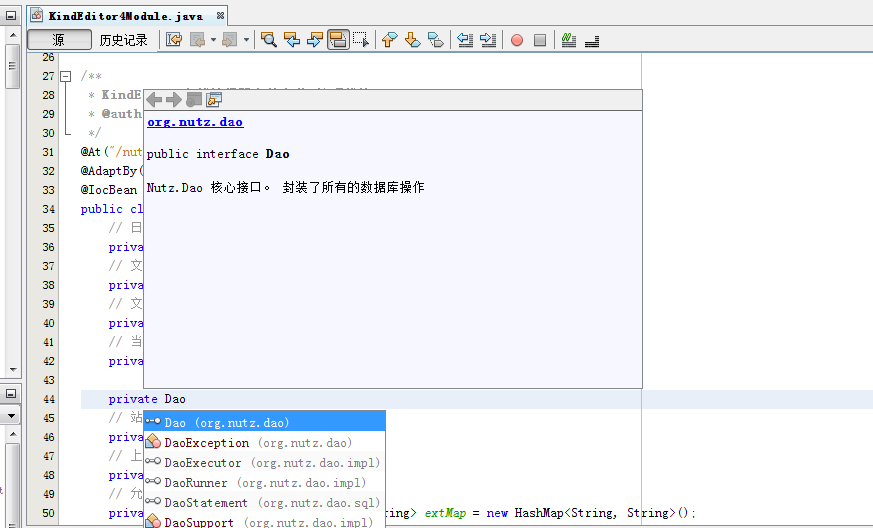This screenshot has height=528, width=873.
Task: Find previous occurrence toolbar icon
Action: [292, 40]
